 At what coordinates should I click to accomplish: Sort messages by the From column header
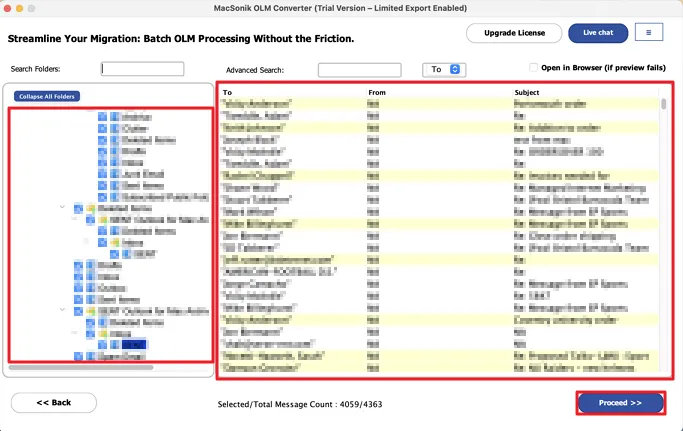377,92
